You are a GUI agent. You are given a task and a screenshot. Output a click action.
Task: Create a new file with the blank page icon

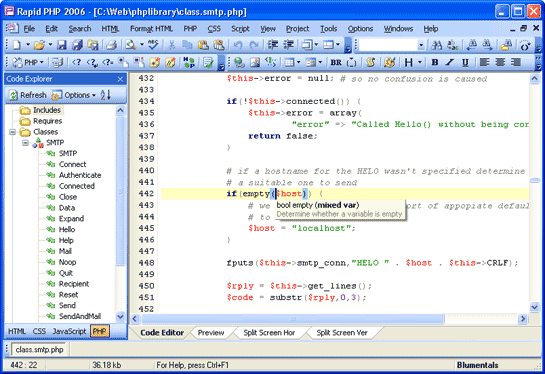(16, 45)
